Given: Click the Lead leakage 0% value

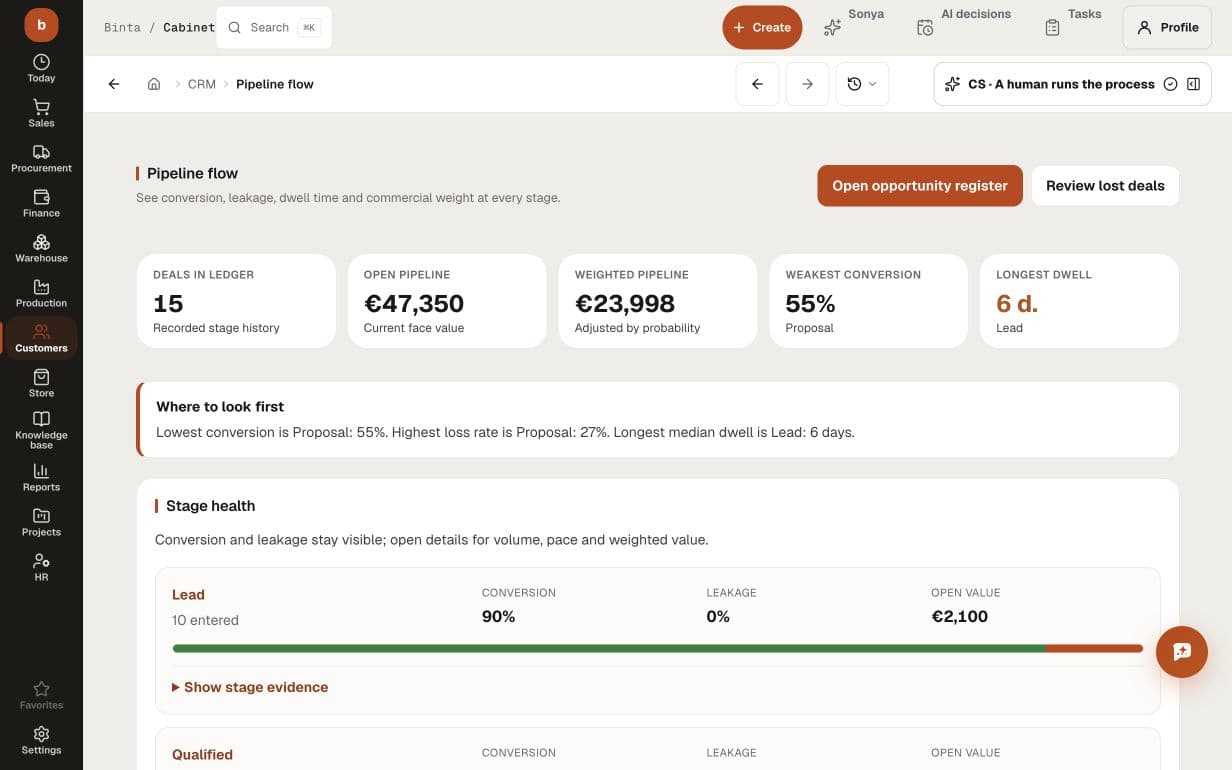Looking at the screenshot, I should [x=718, y=616].
